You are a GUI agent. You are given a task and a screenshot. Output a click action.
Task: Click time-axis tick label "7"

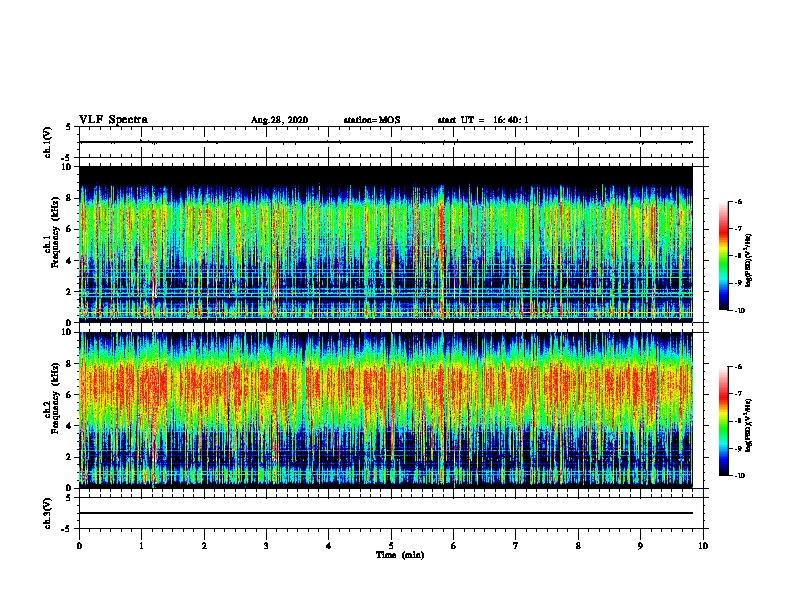pos(516,546)
